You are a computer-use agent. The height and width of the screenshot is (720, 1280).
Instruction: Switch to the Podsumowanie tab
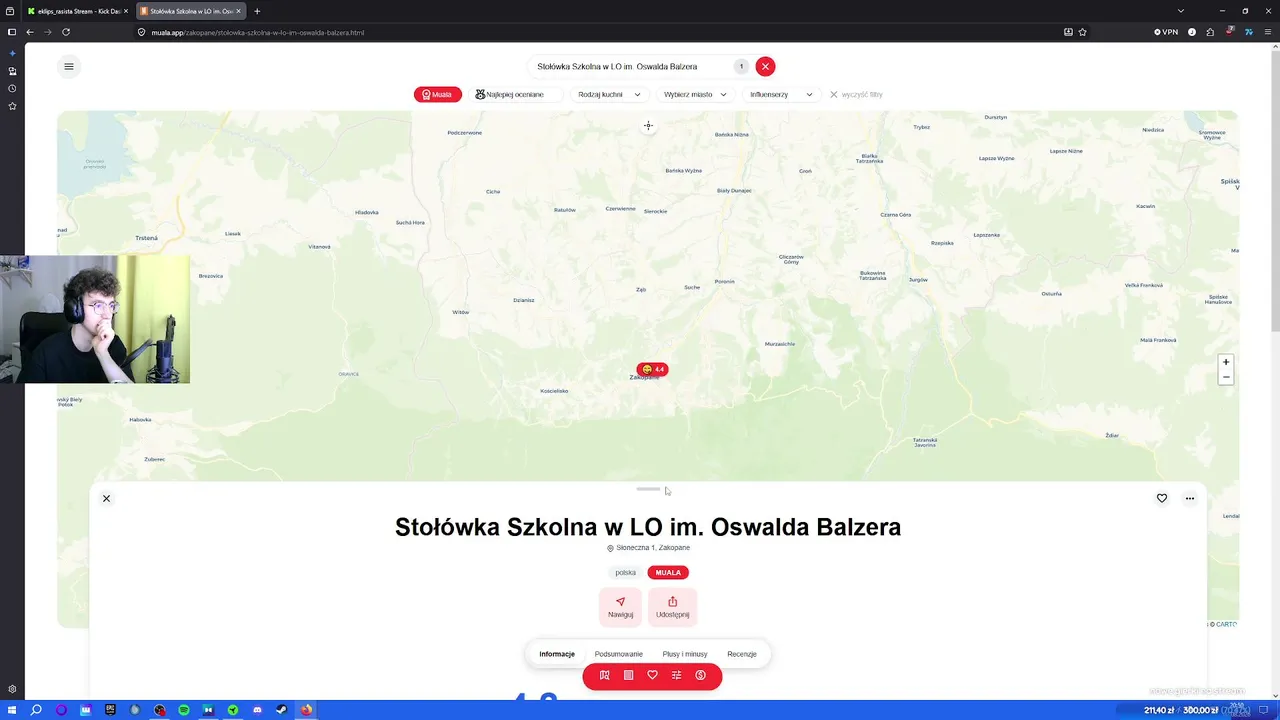(x=619, y=654)
